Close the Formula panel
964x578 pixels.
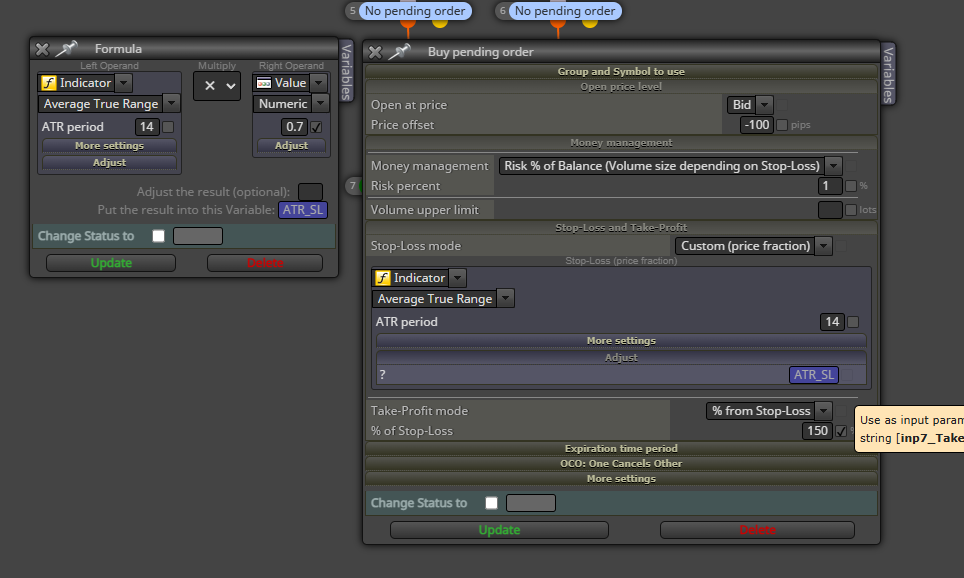pyautogui.click(x=42, y=49)
